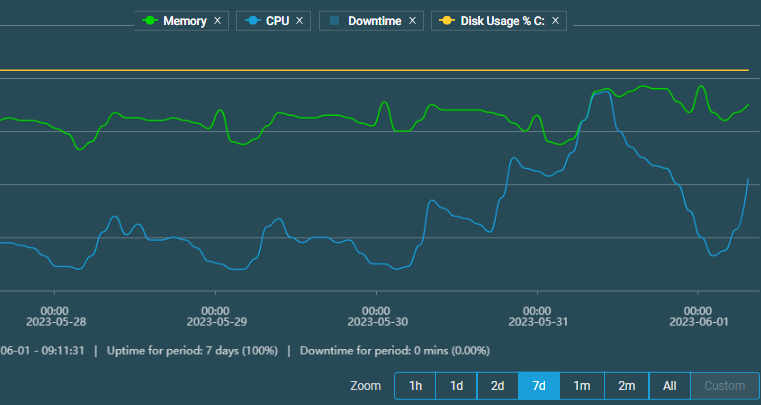Remove Disk Usage % C: from the chart
This screenshot has height=405, width=761.
(555, 20)
